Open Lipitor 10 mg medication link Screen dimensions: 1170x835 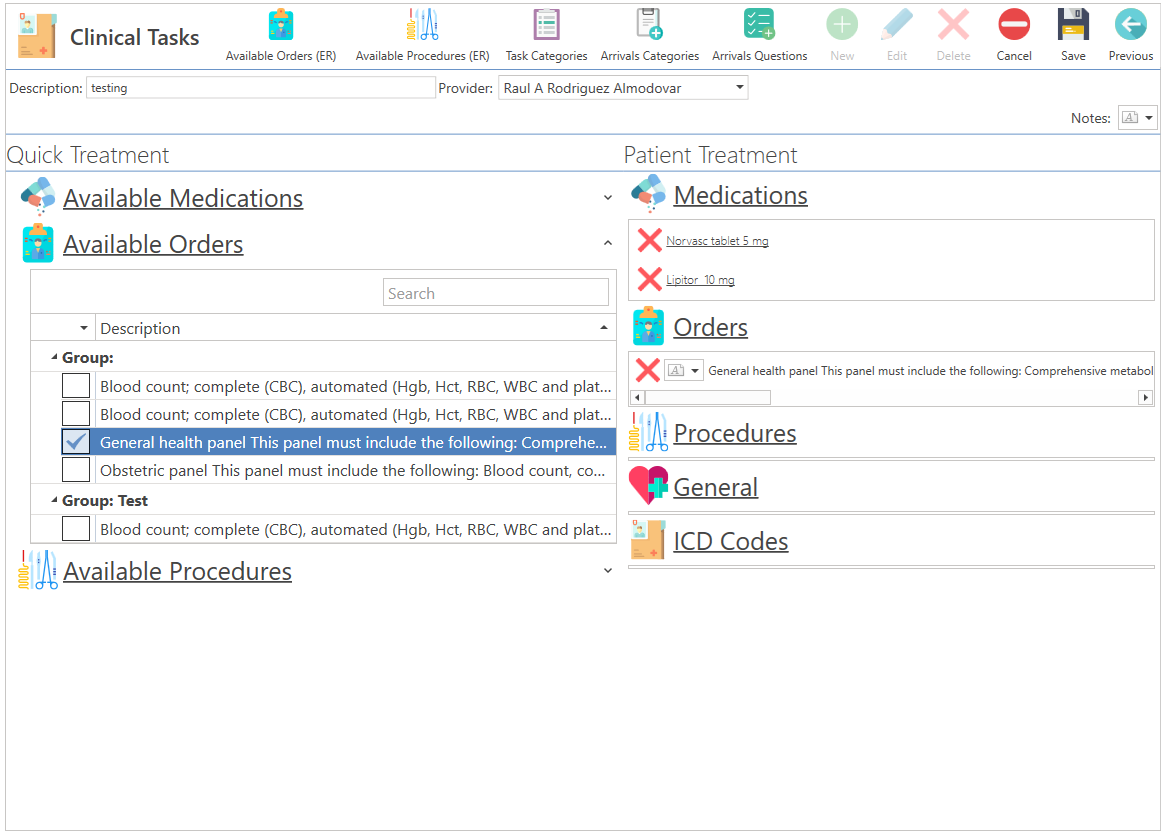(700, 279)
